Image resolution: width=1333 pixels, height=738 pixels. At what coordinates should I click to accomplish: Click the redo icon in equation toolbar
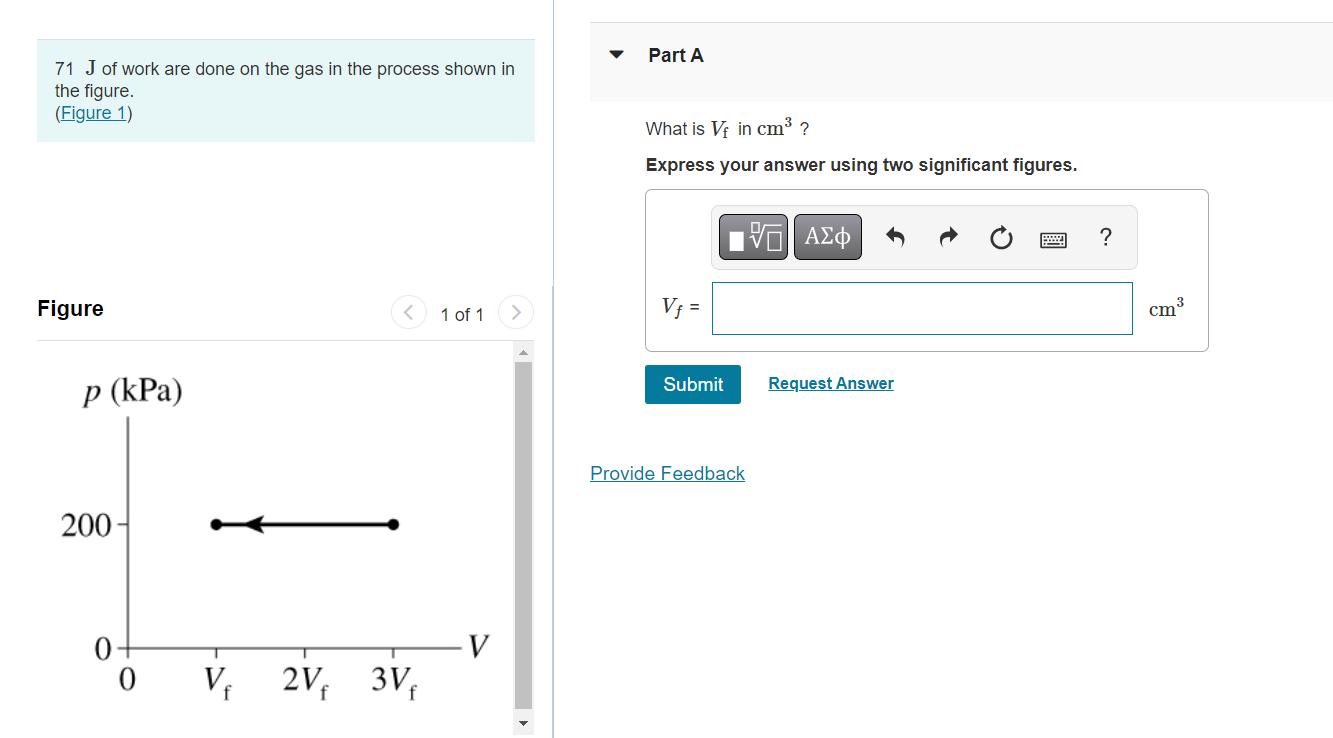947,237
